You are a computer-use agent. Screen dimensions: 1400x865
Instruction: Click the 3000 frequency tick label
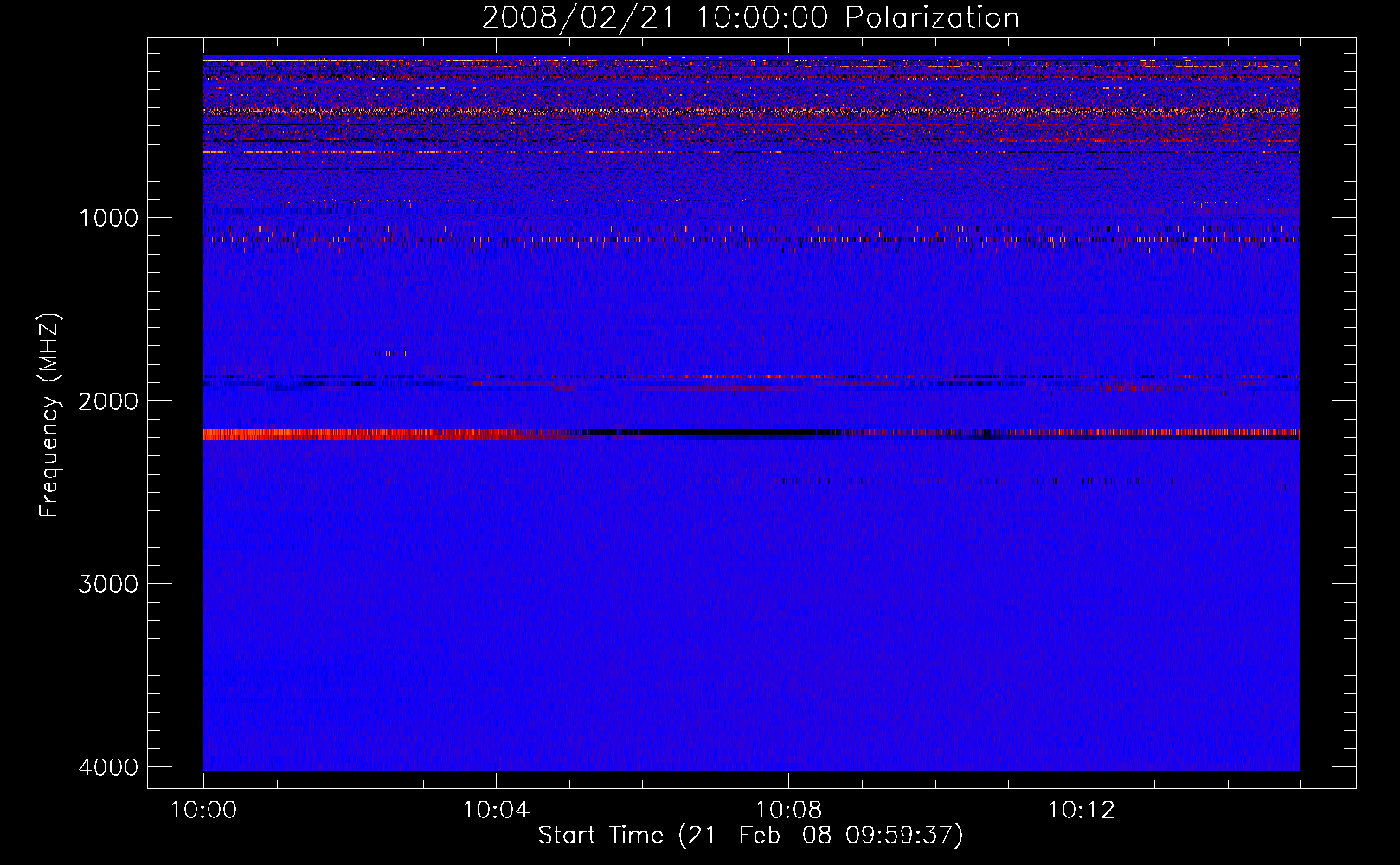click(108, 584)
